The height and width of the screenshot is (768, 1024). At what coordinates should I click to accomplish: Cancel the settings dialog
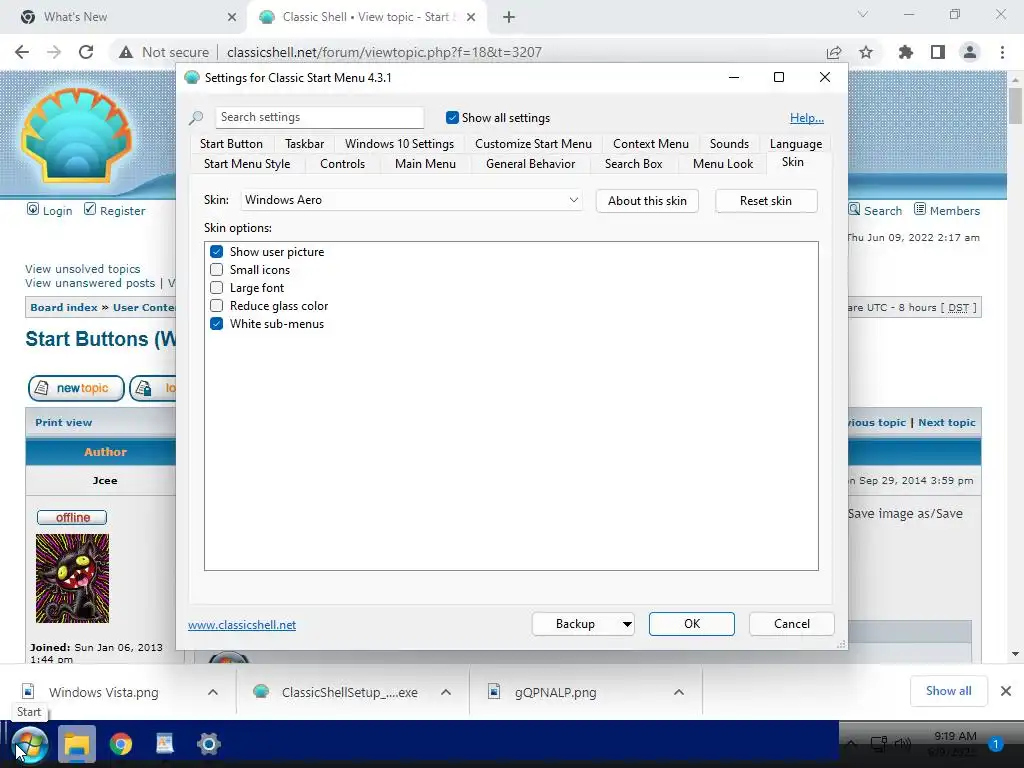point(792,624)
